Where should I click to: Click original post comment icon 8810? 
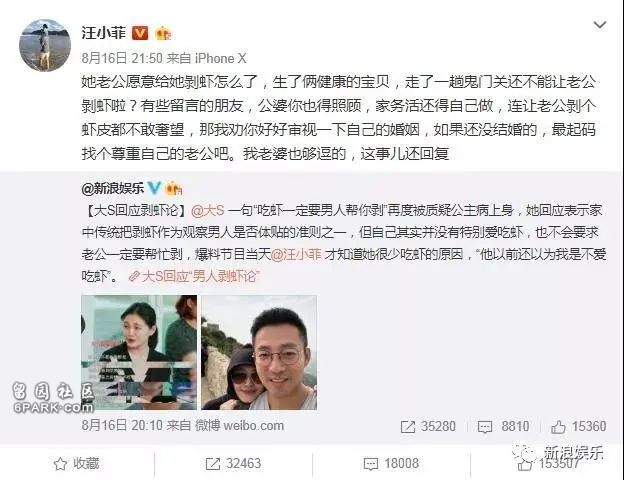(x=503, y=427)
